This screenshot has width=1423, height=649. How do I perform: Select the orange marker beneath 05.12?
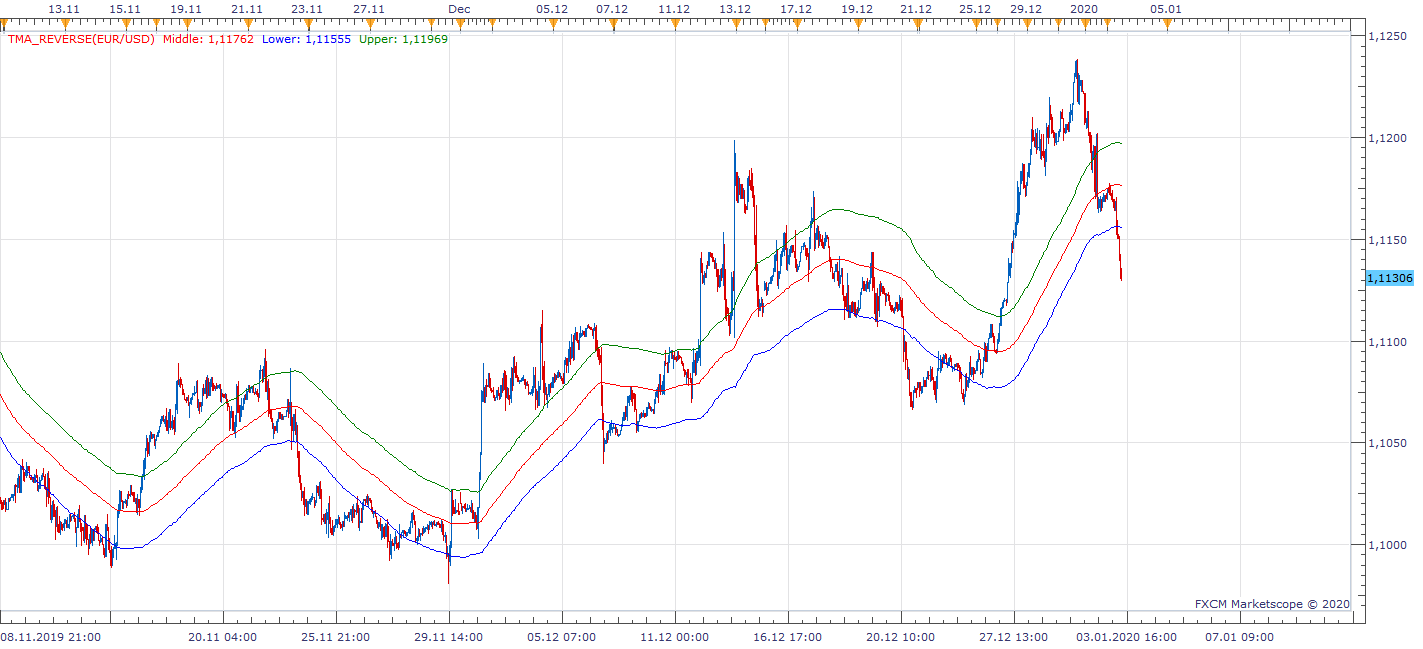tap(552, 23)
